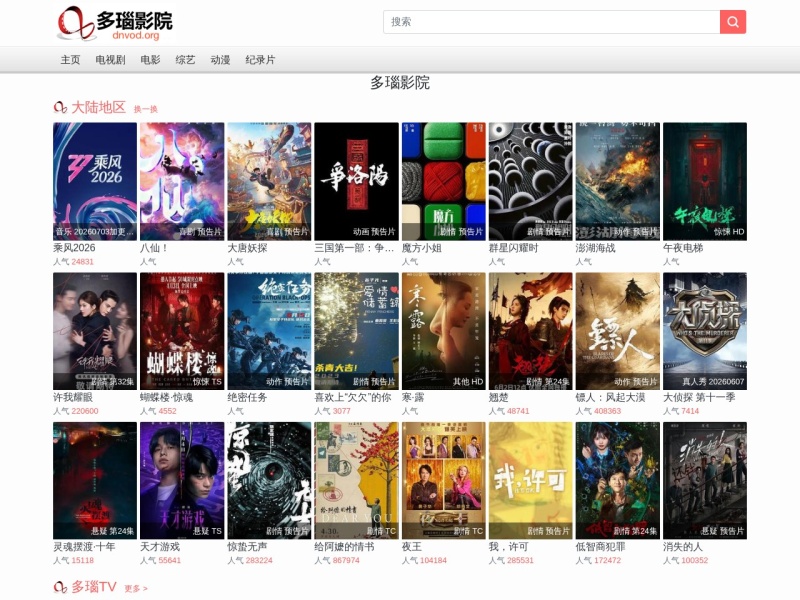
Task: Open the 澎湖海战 poster thumbnail
Action: [x=618, y=181]
